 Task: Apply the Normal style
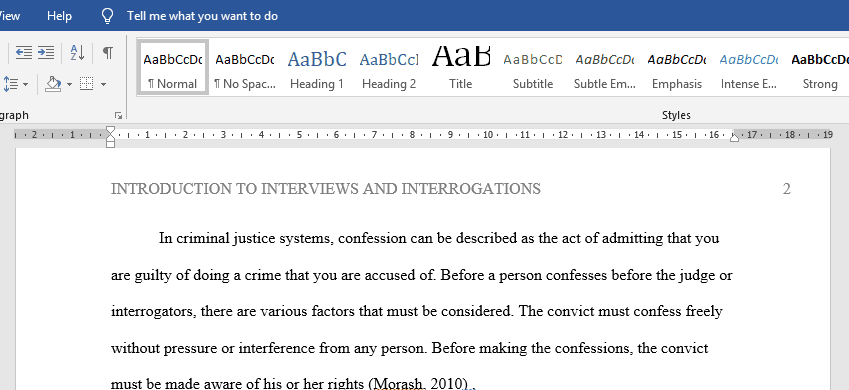click(173, 68)
